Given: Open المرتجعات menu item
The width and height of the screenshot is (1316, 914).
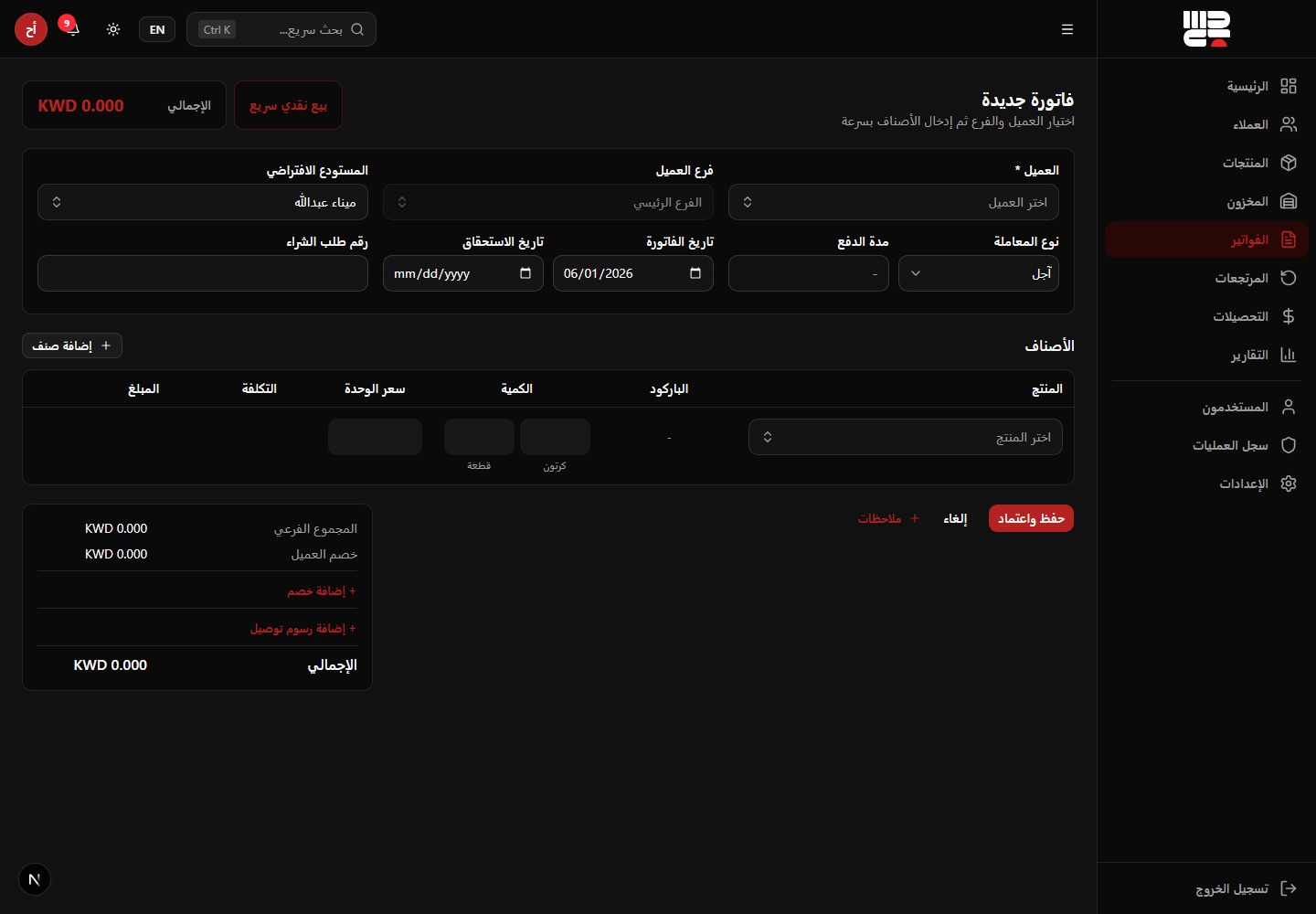Looking at the screenshot, I should (1206, 278).
